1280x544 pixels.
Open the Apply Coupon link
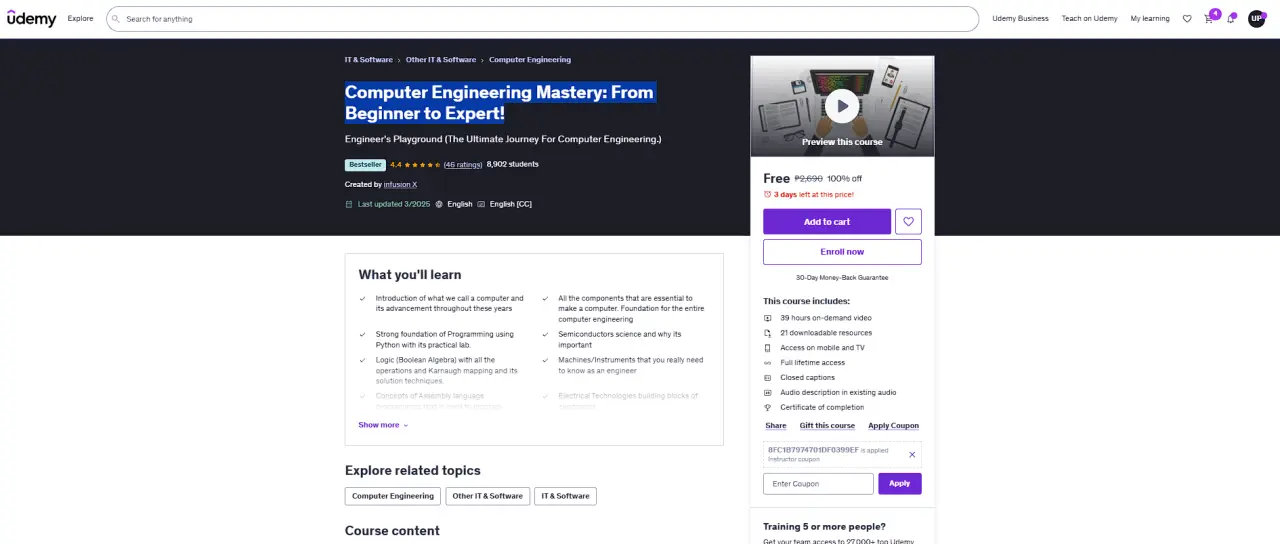[893, 426]
